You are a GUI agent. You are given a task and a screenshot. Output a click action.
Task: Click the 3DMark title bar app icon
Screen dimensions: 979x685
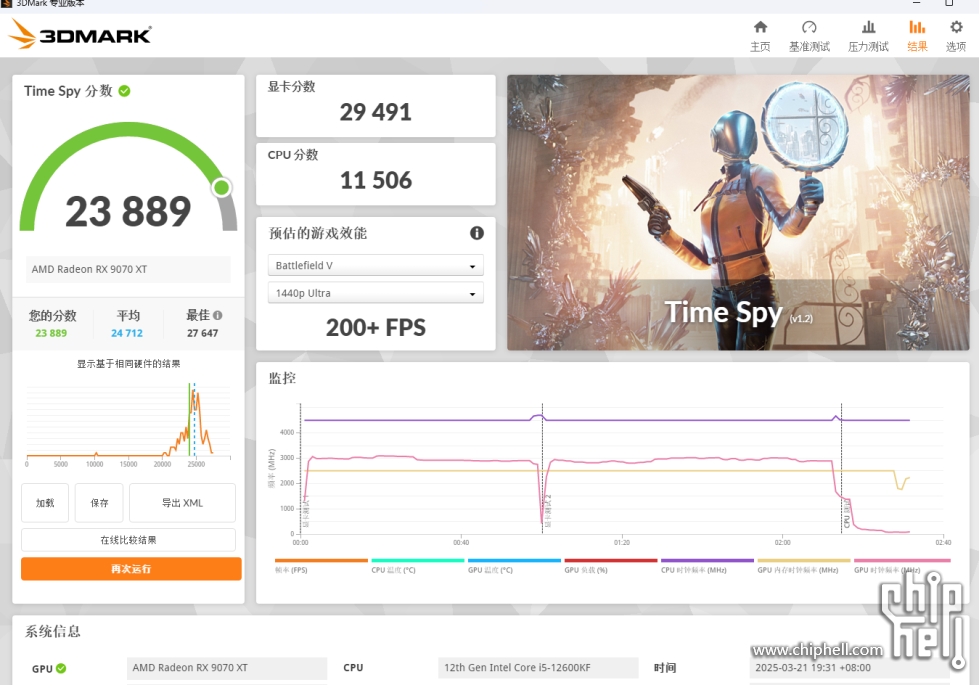6,4
